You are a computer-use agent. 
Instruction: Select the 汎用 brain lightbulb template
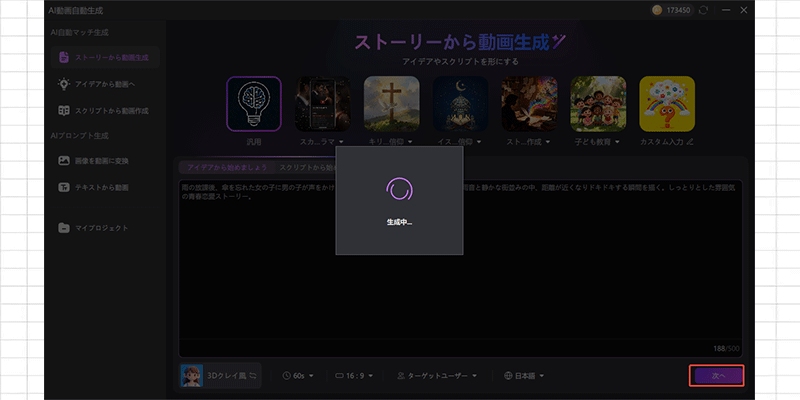point(254,104)
